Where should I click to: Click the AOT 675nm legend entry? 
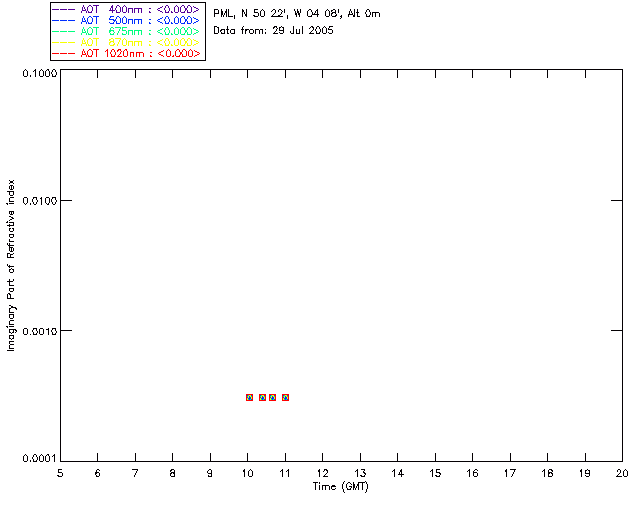(x=126, y=31)
